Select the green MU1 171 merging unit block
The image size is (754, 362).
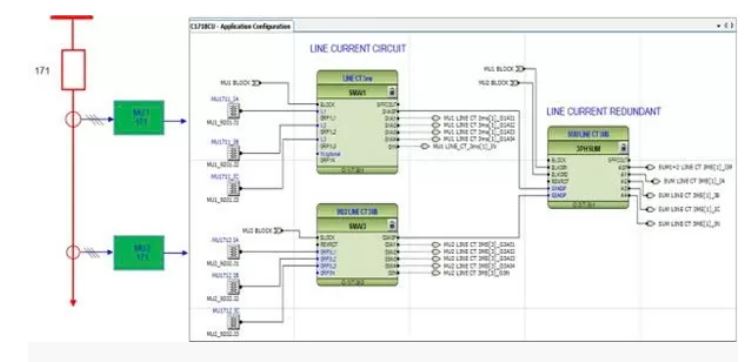138,118
